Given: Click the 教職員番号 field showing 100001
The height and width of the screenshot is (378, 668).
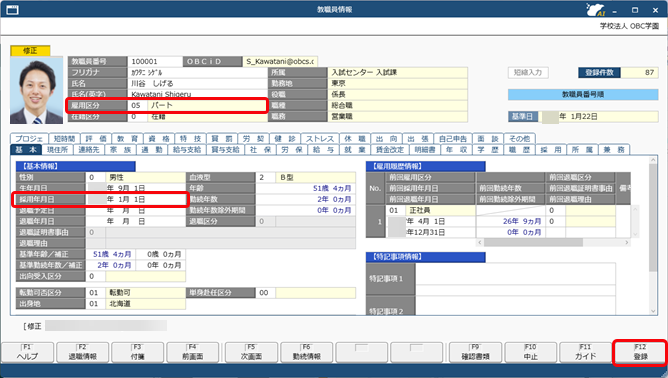Looking at the screenshot, I should [155, 61].
